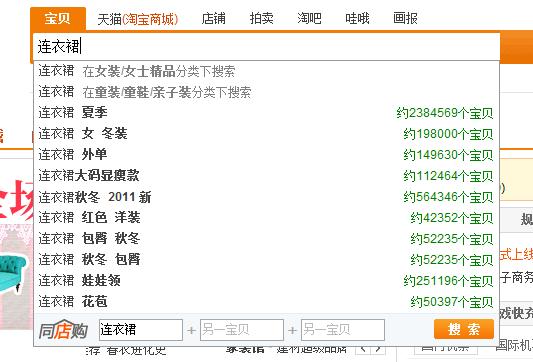Focus the middle 另一宝贝 input field

point(242,330)
